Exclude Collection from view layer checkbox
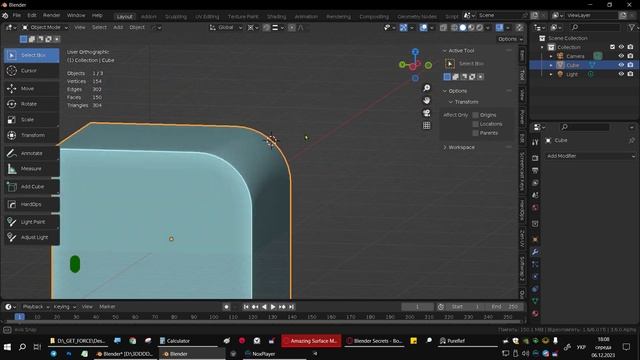 [x=612, y=47]
